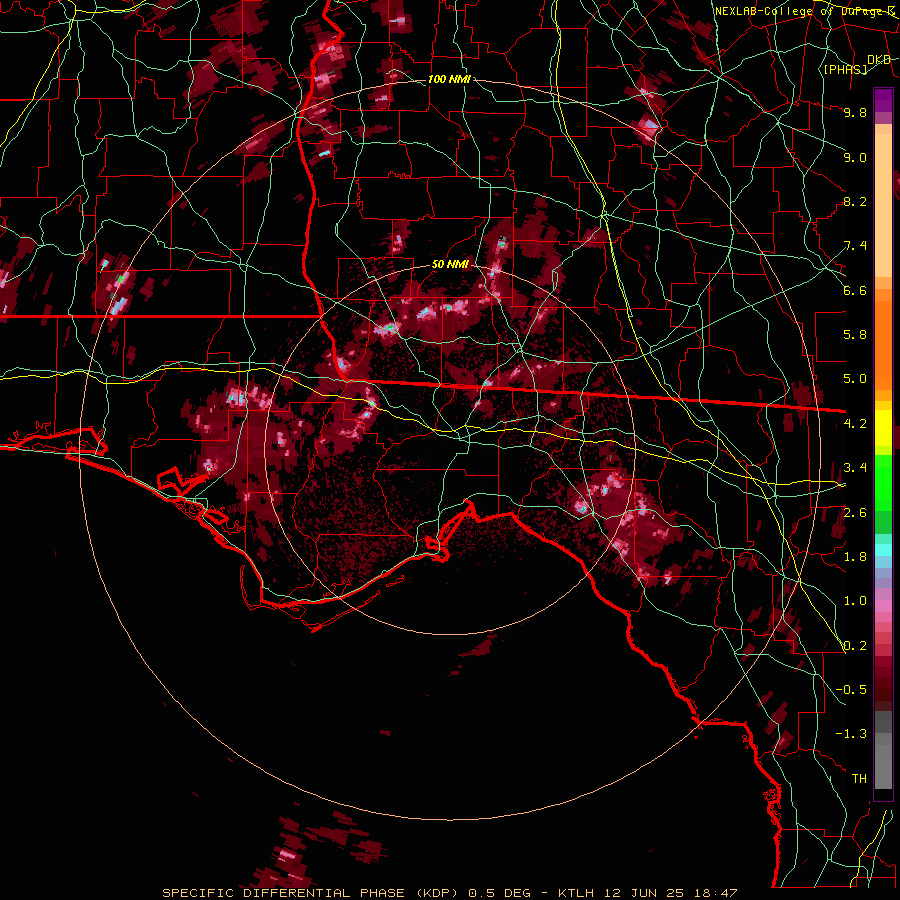900x900 pixels.
Task: Select the 3.4 legend value
Action: (x=855, y=468)
